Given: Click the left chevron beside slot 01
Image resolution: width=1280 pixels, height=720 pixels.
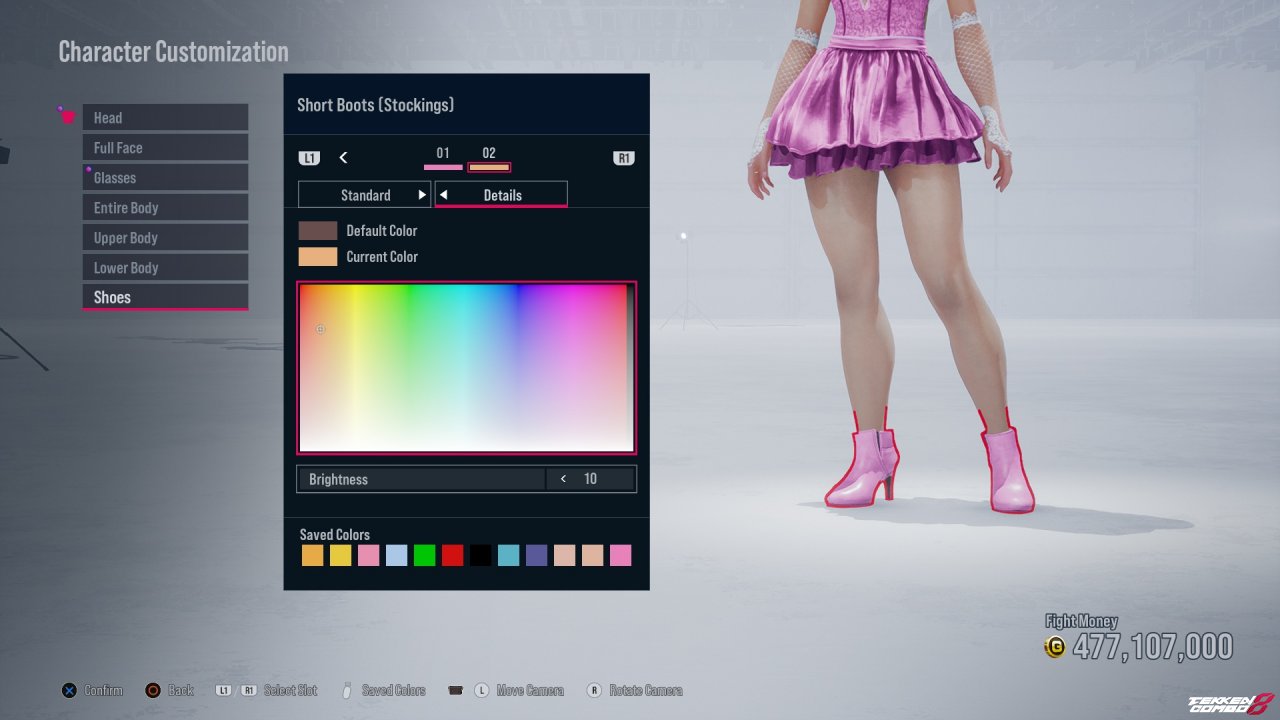Looking at the screenshot, I should coord(343,158).
